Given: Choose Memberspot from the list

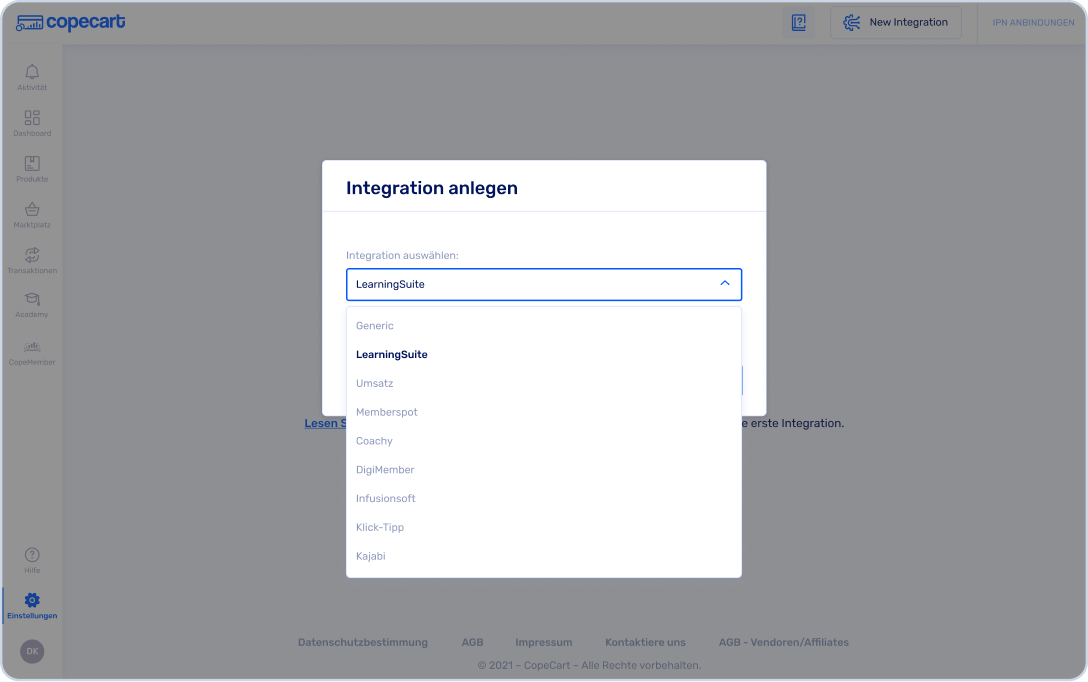Looking at the screenshot, I should pyautogui.click(x=544, y=412).
